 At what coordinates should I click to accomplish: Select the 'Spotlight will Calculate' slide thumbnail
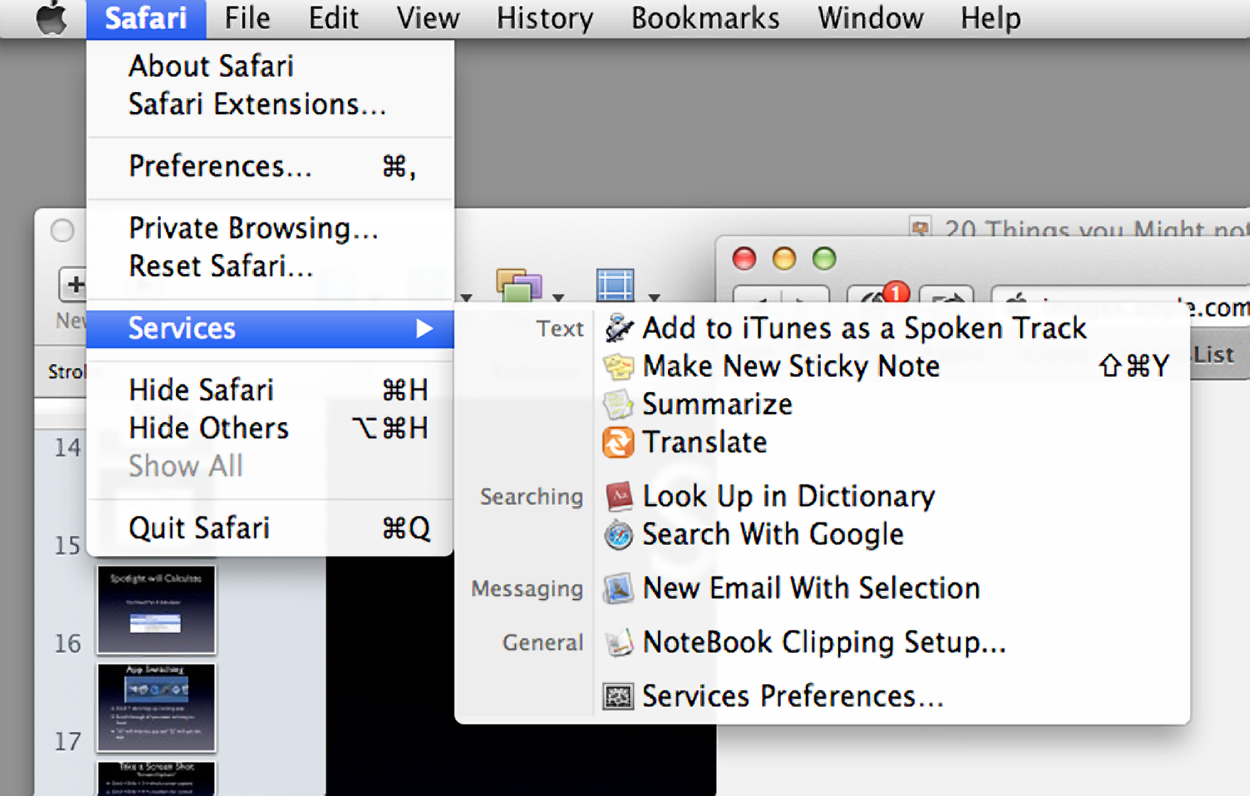[x=156, y=609]
